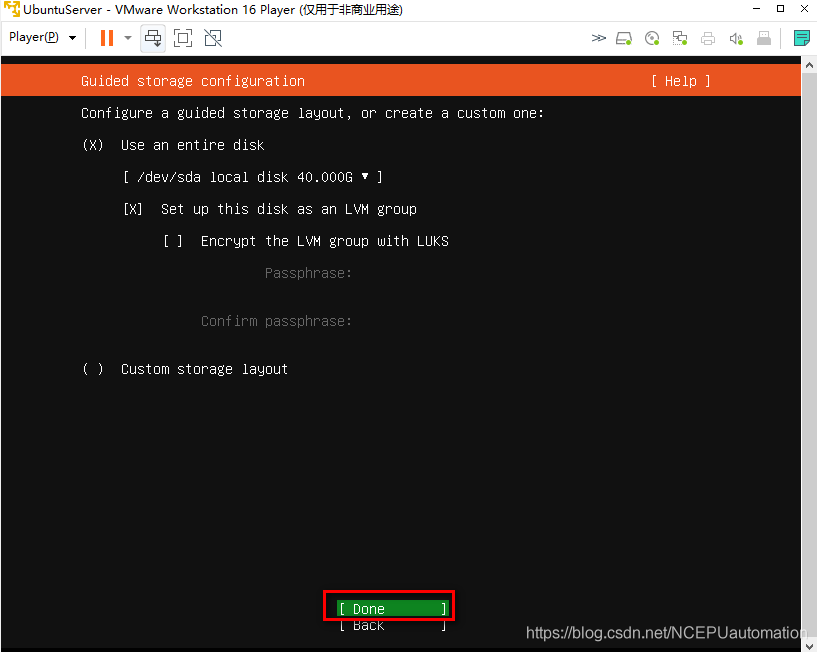Open the USB device icon
Viewport: 817px width, 652px height.
coord(764,38)
